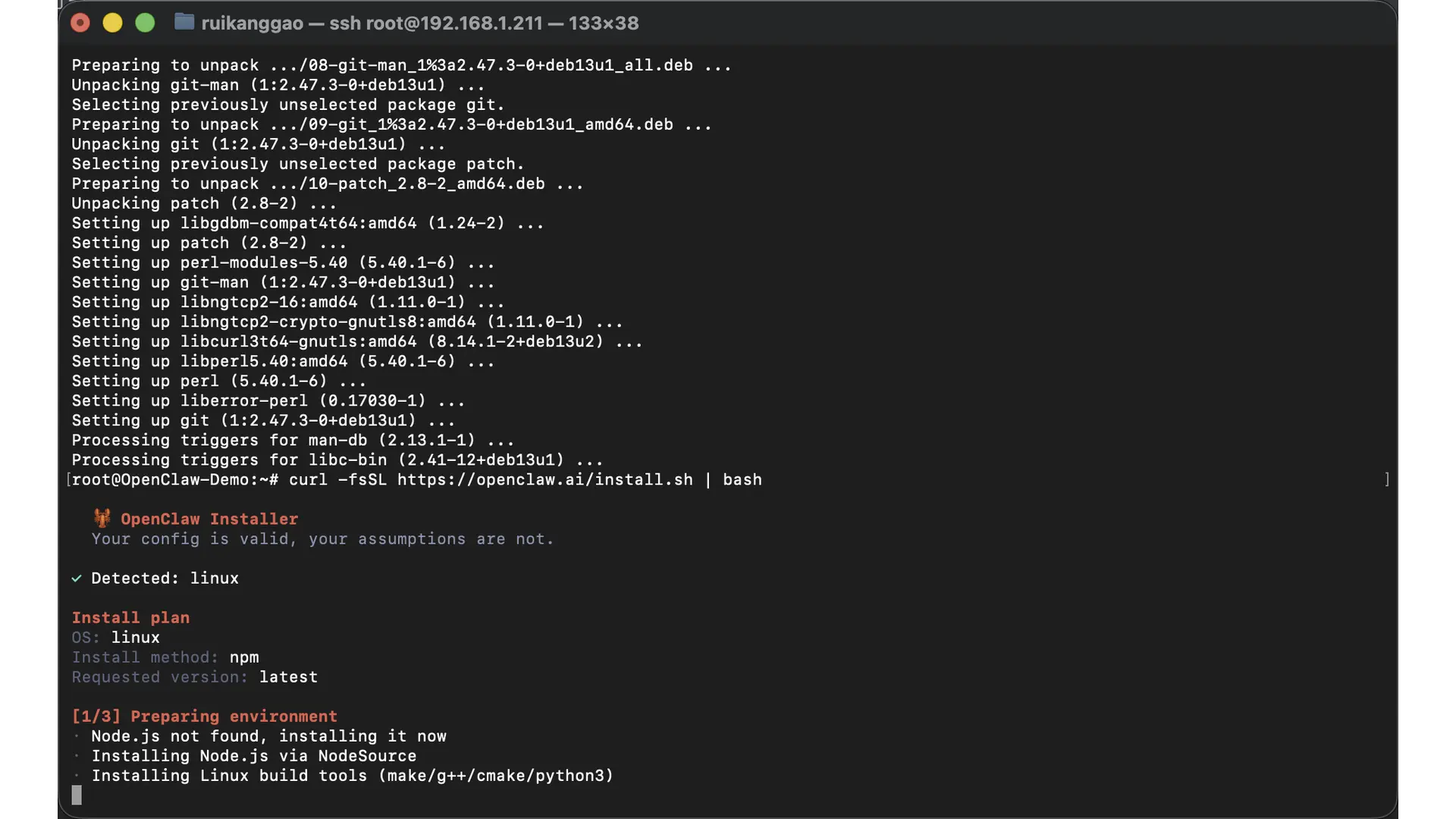Viewport: 1456px width, 819px height.
Task: Close the terminal window with red button
Action: point(80,24)
